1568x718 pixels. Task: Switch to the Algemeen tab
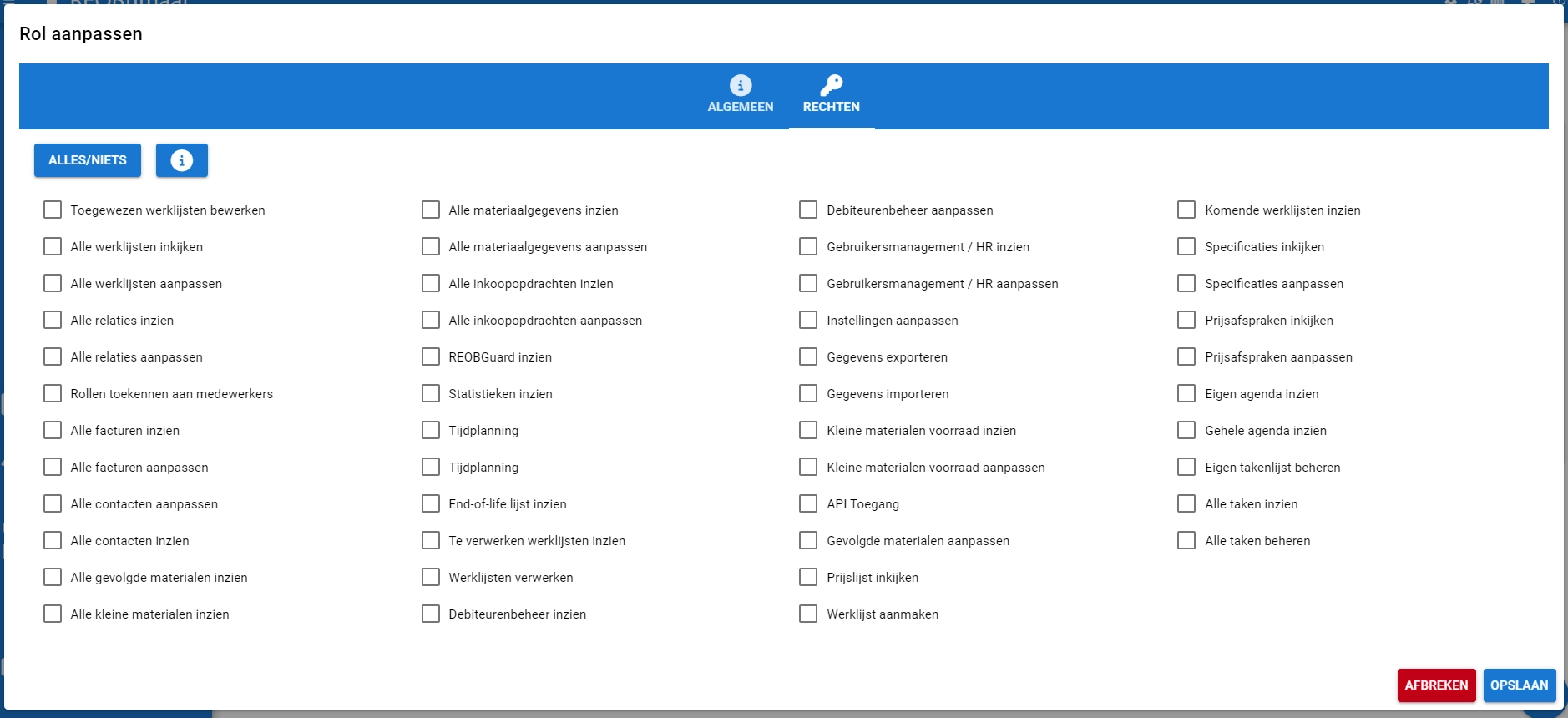tap(740, 96)
